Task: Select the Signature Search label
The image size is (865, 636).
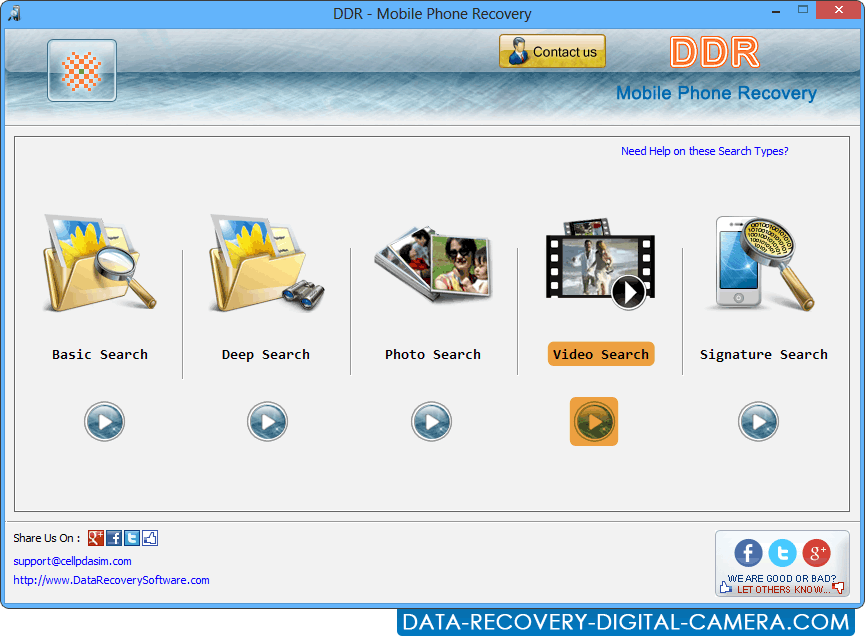Action: [764, 354]
